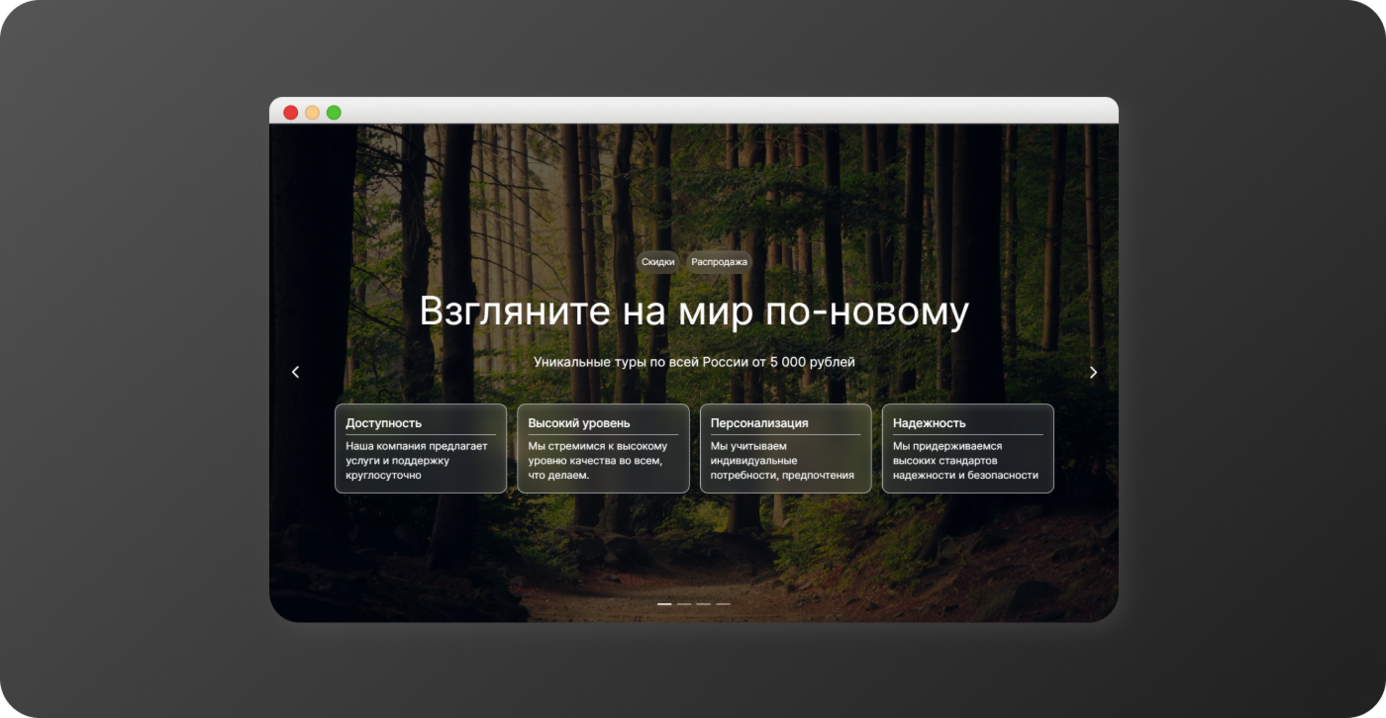
Task: Open the Персонализация card
Action: click(x=786, y=448)
